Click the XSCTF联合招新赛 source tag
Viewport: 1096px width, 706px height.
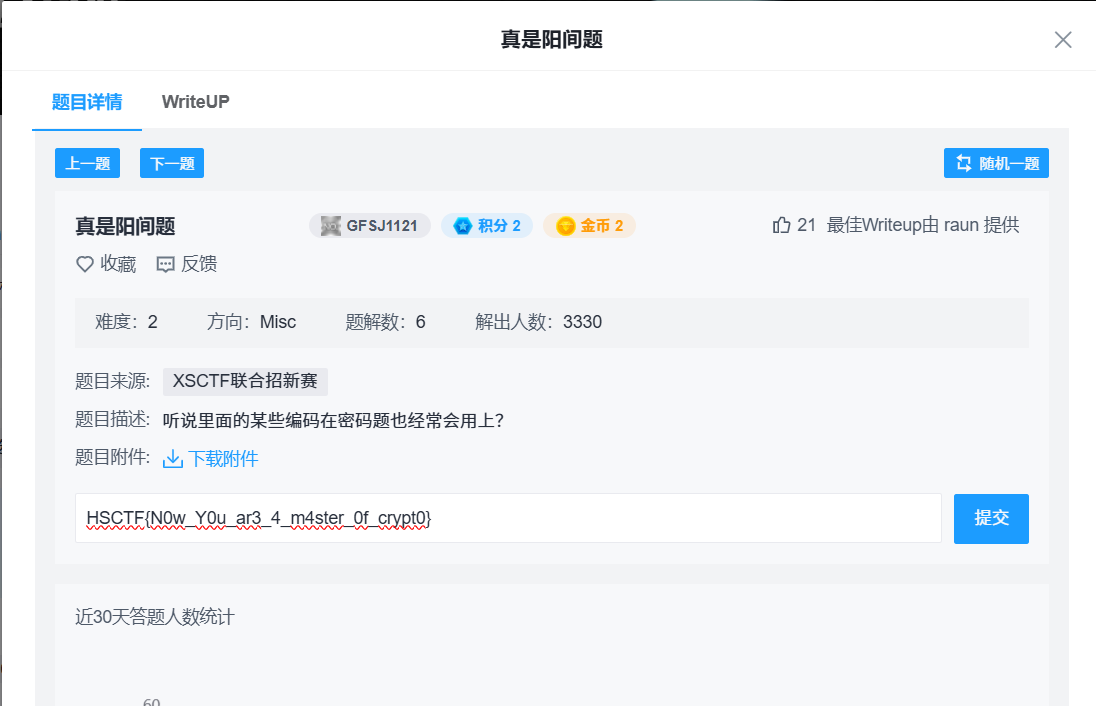245,381
